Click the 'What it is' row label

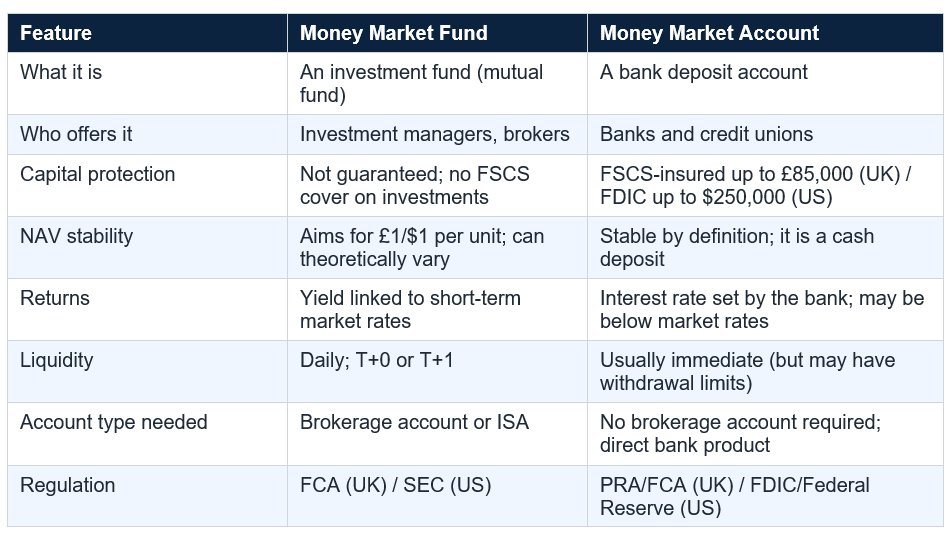[147, 83]
